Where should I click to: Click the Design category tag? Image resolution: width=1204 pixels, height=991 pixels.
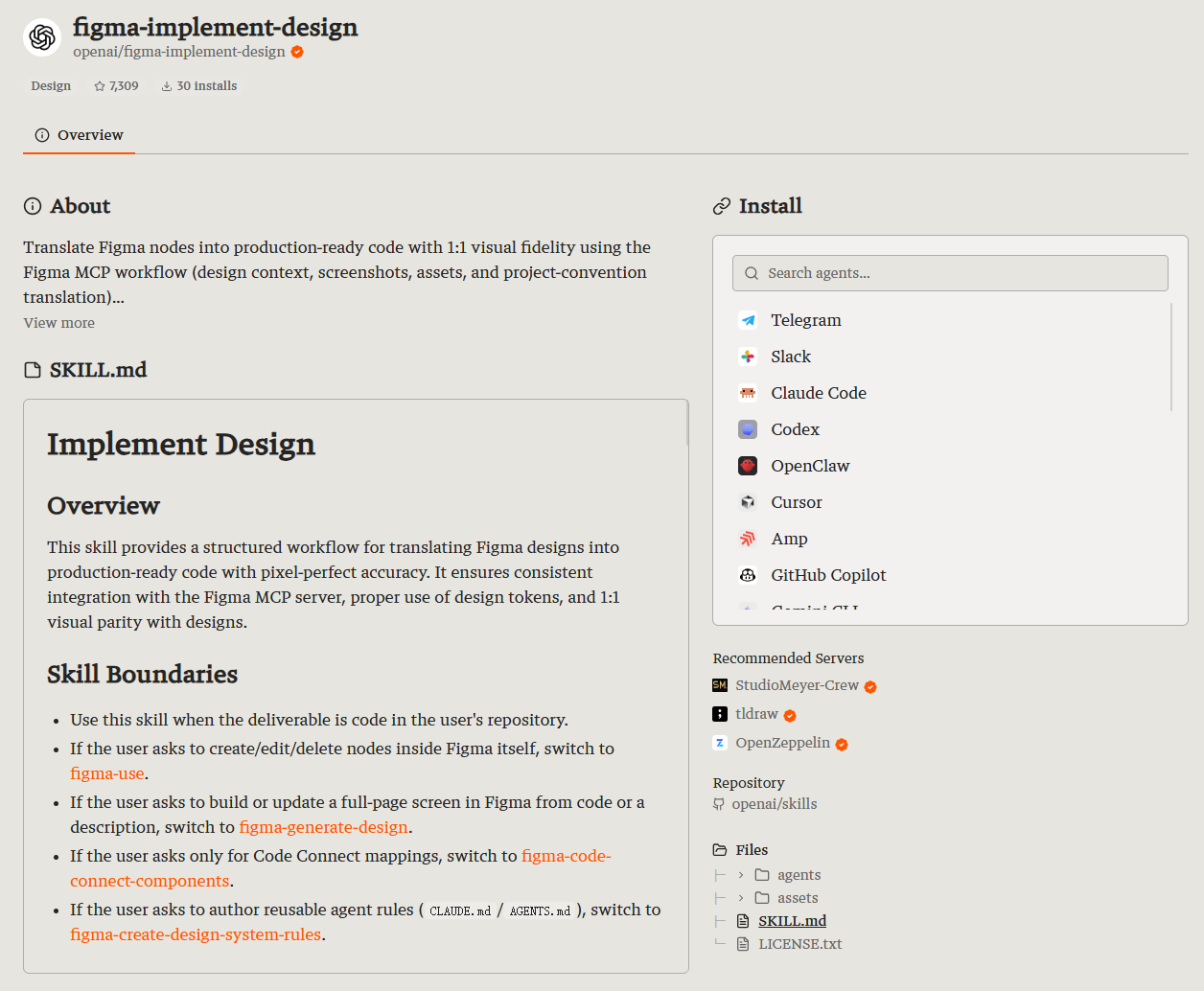click(x=51, y=86)
